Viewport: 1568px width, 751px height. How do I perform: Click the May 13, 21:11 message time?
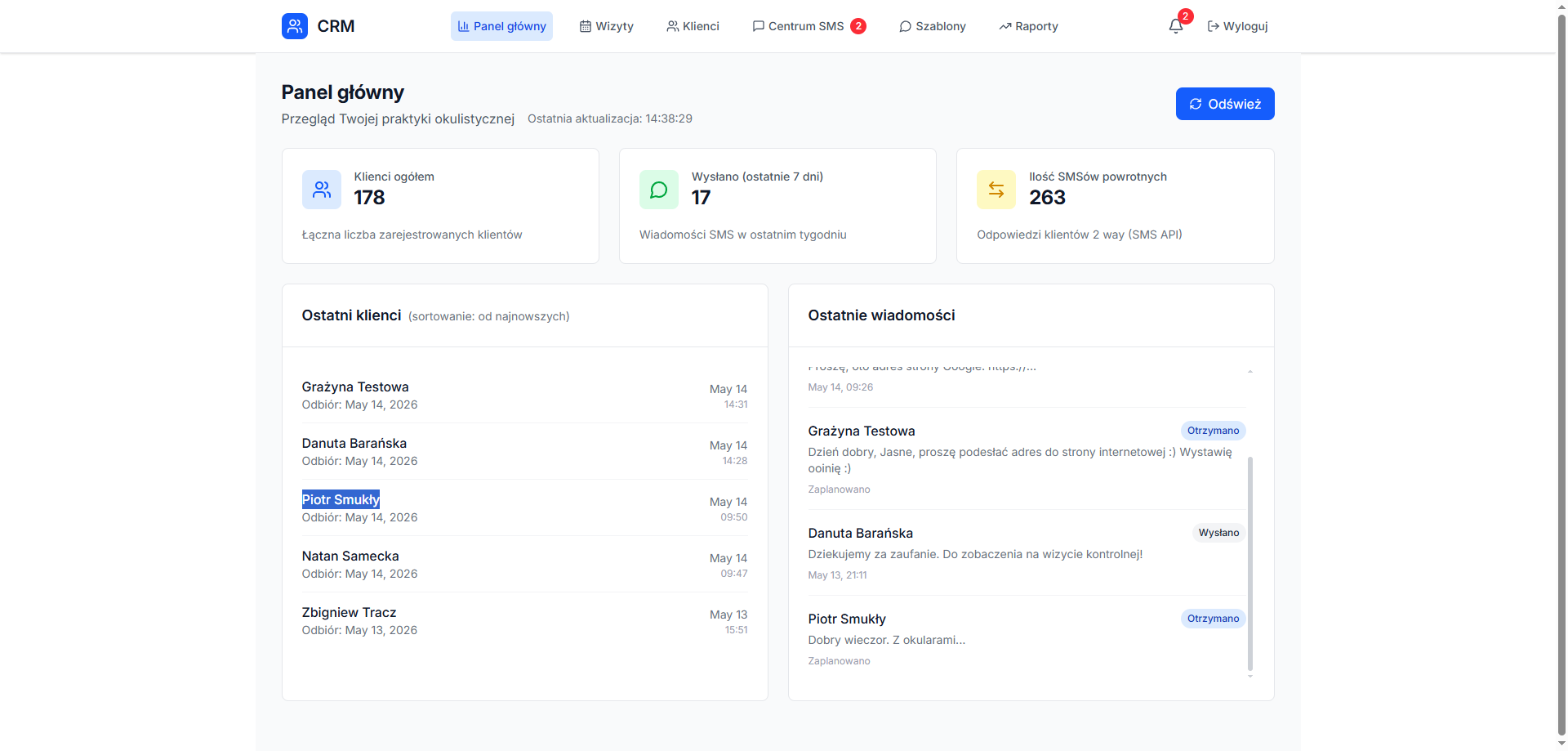tap(838, 575)
